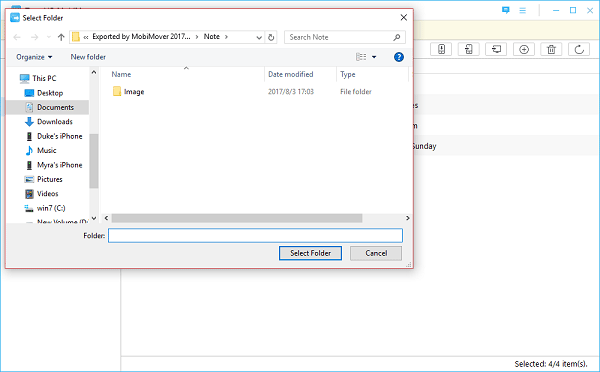Click the refresh icon in MobiMover toolbar
The image size is (600, 372).
[x=579, y=49]
